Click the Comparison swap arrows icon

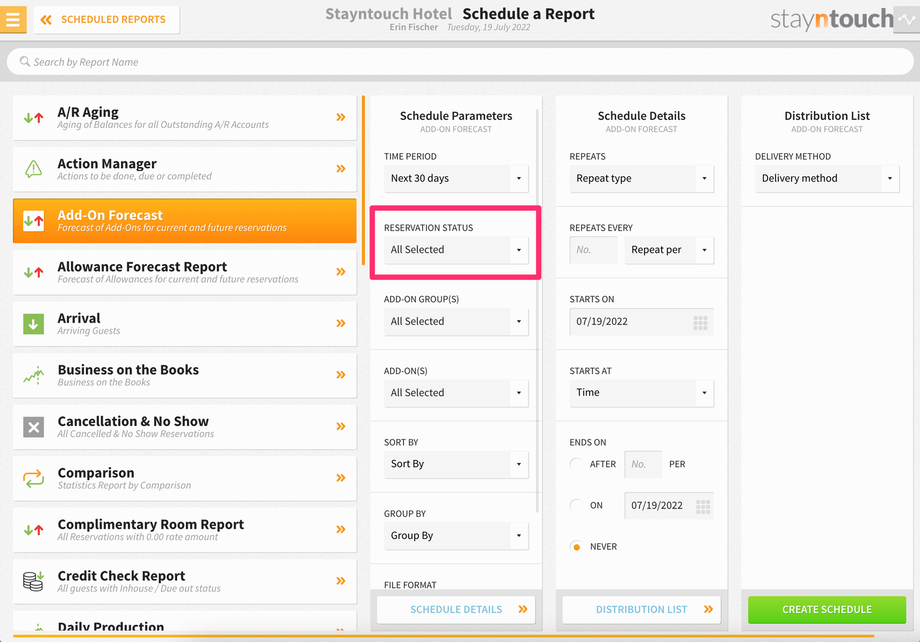pyautogui.click(x=33, y=478)
